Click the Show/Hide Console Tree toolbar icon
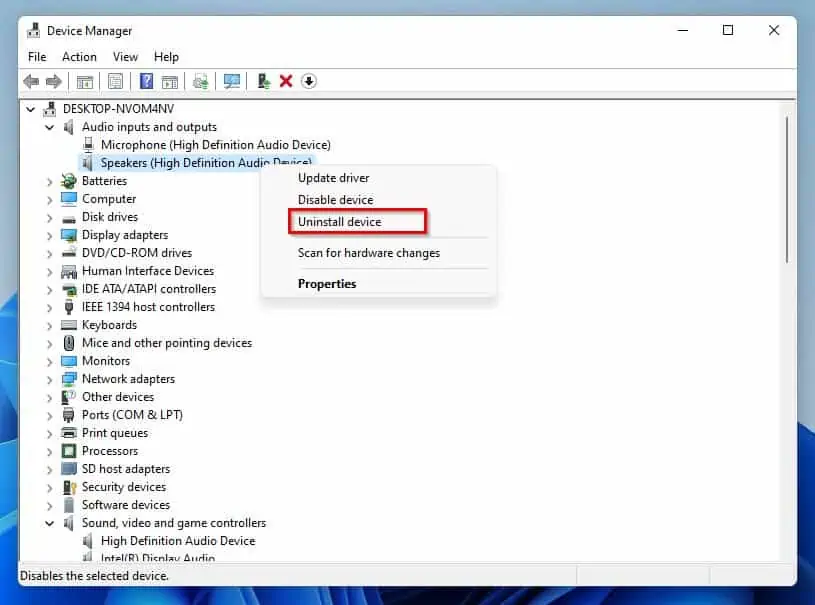815x605 pixels. point(85,82)
